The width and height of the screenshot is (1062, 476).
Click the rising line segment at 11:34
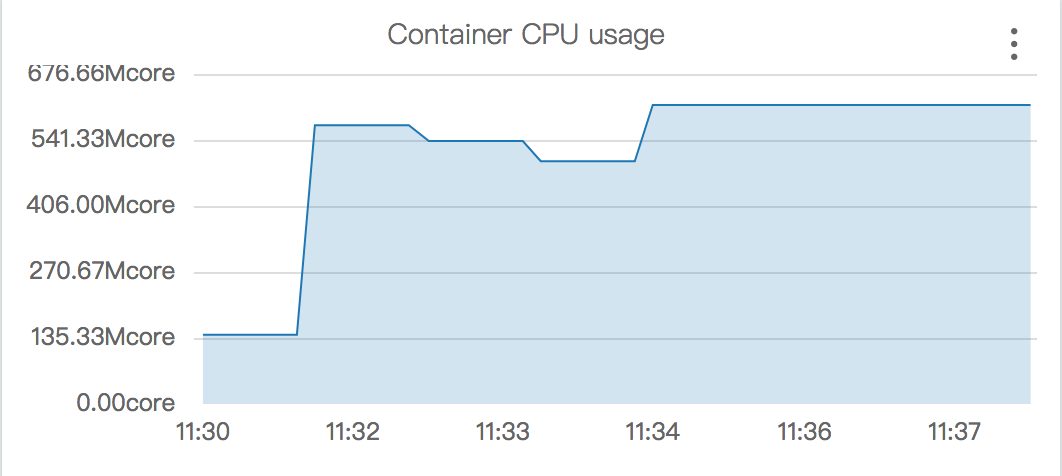(x=644, y=133)
